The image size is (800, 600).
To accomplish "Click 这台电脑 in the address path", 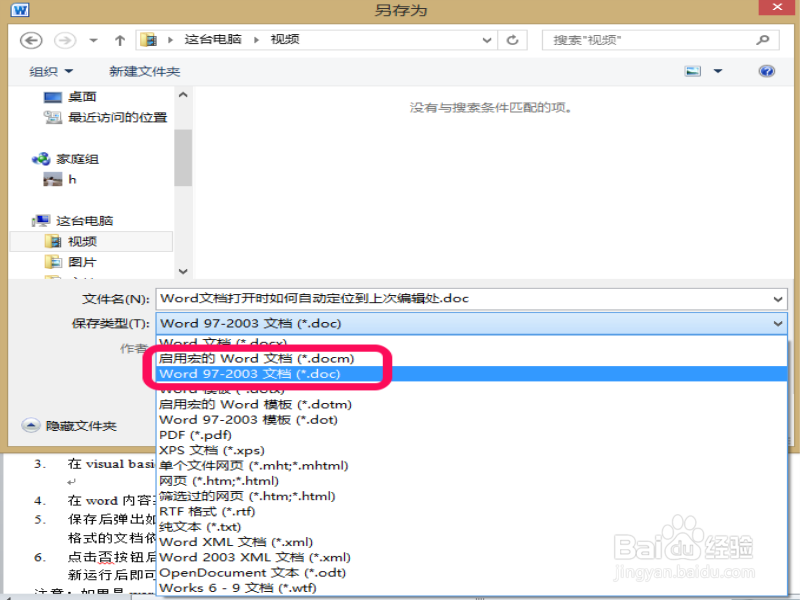I will coord(213,39).
